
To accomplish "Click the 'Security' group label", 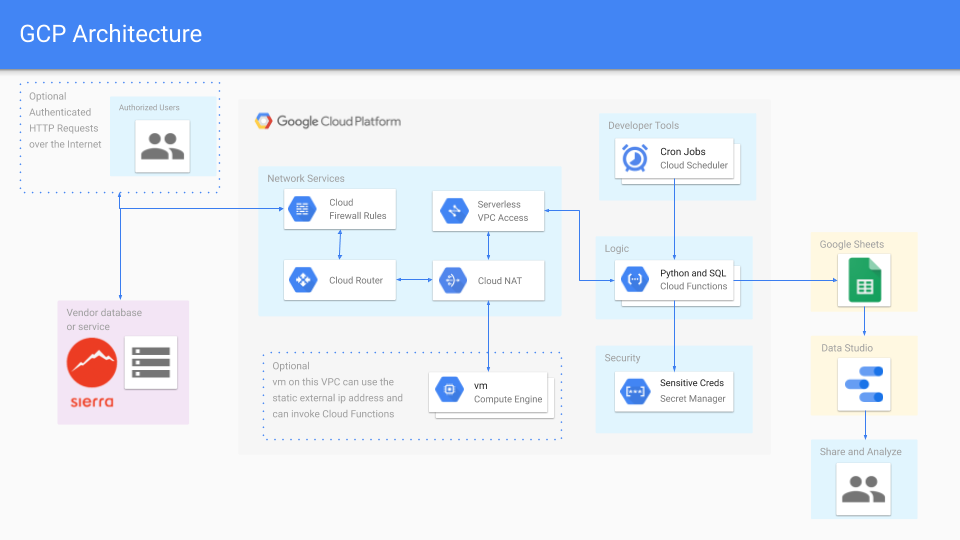I will pos(622,358).
